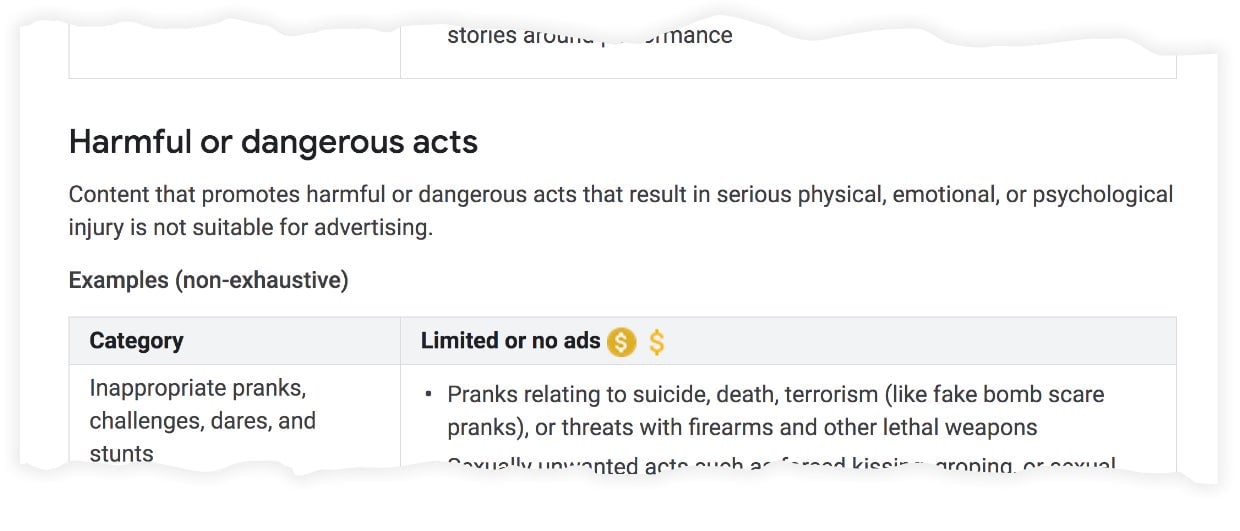
Task: Click the bullet point before 'Pranks relating'
Action: point(429,395)
